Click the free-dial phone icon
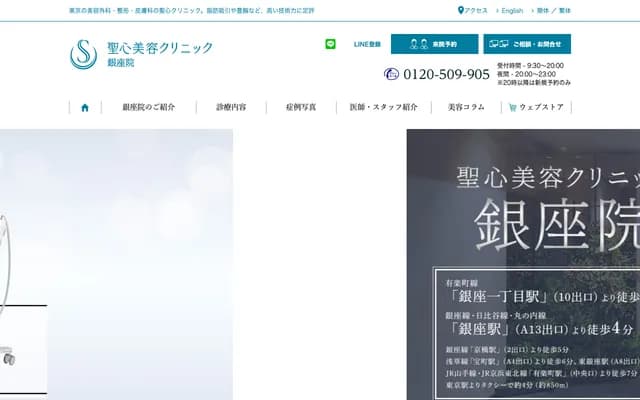Screen dimensions: 640x400 pos(392,74)
